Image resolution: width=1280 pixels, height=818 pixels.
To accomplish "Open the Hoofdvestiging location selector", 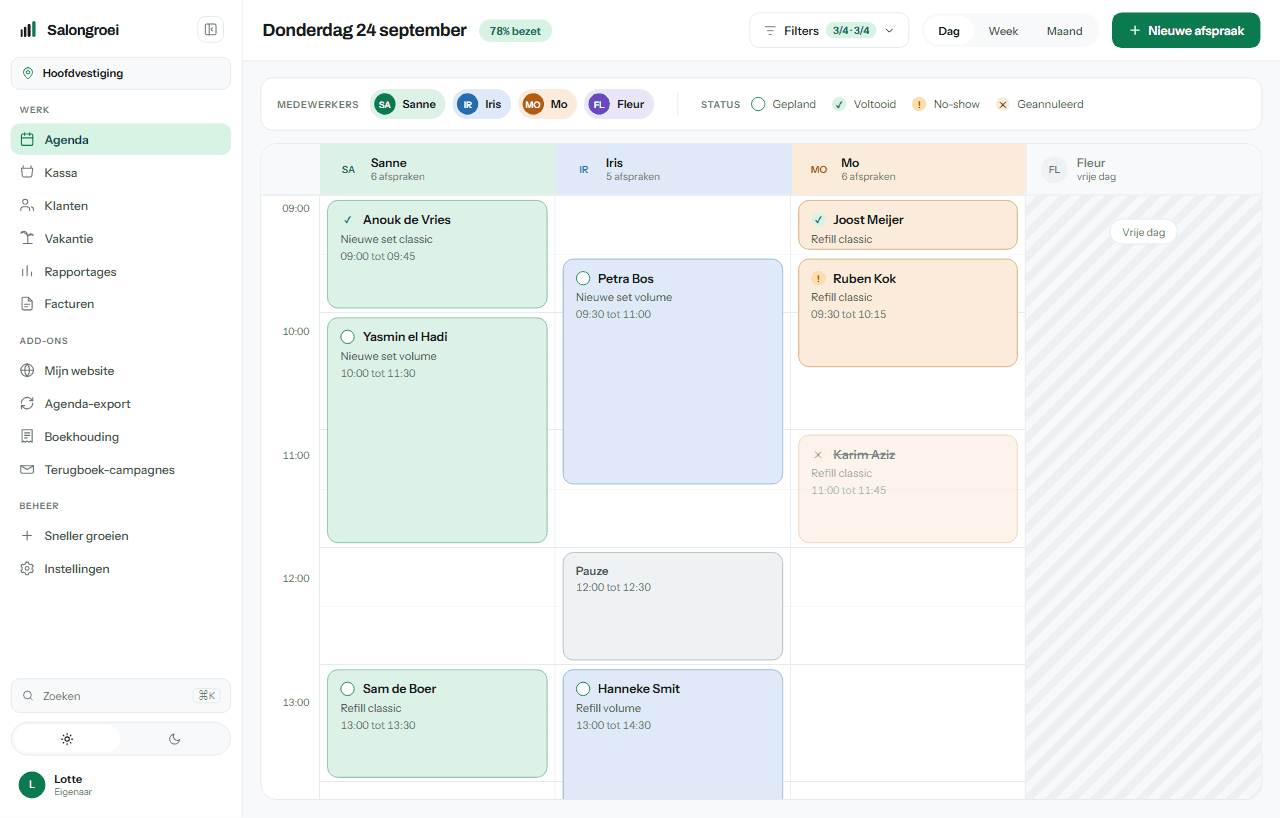I will click(x=121, y=73).
